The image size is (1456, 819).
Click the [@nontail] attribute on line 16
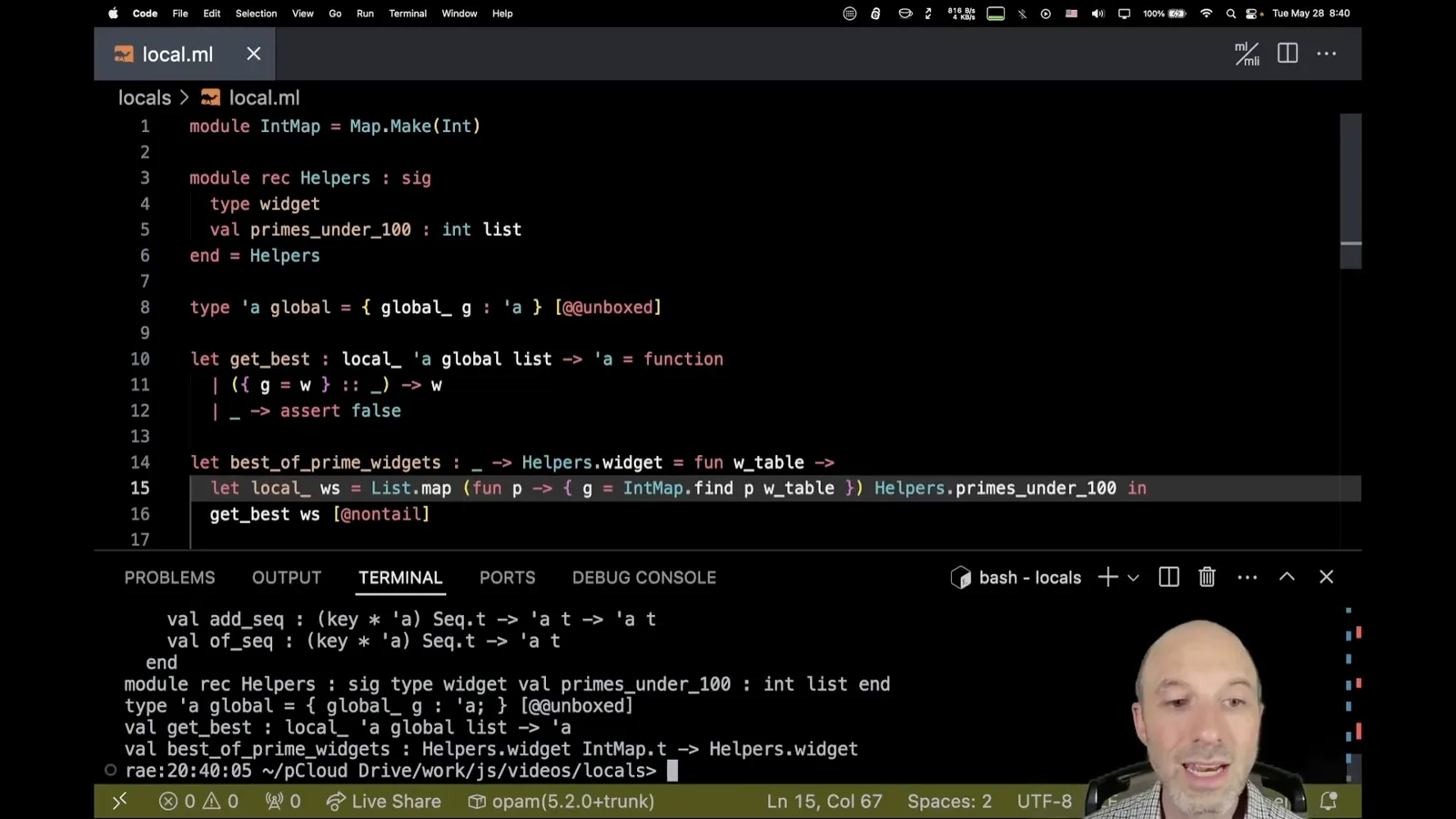[381, 514]
